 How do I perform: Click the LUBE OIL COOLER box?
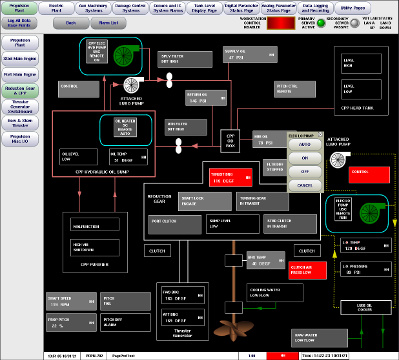coord(366,307)
